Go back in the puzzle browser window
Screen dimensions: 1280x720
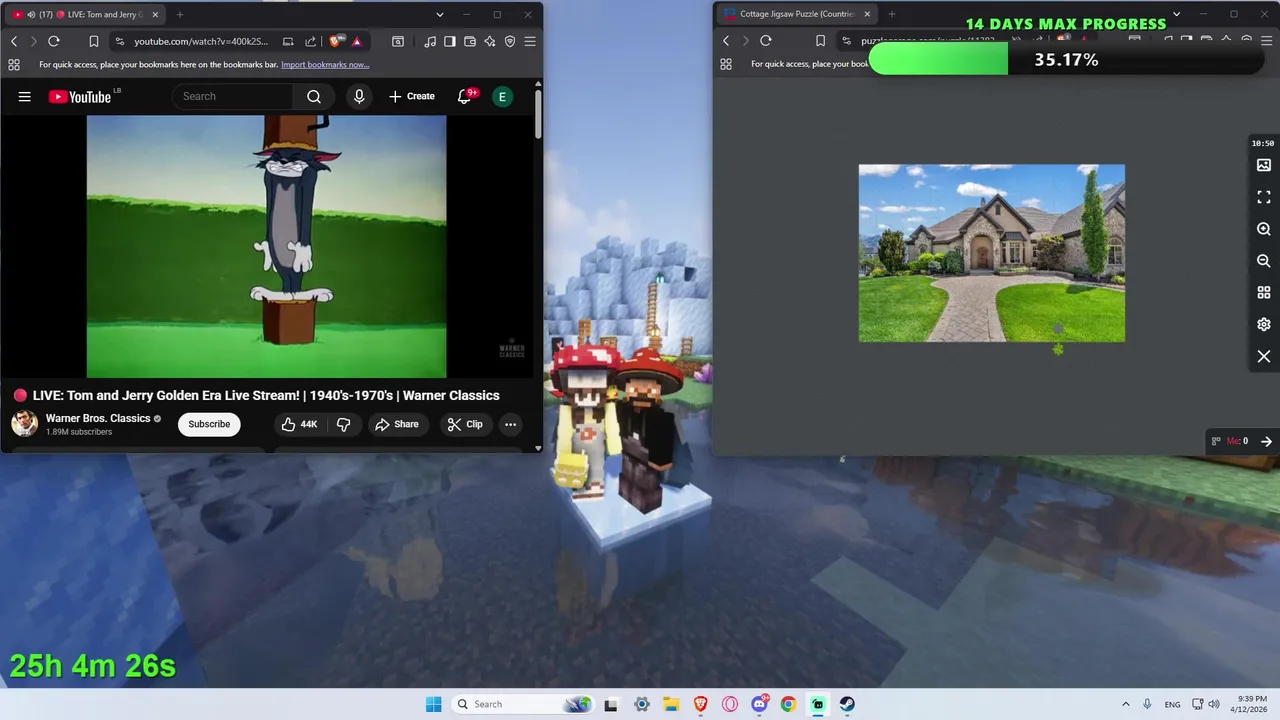click(x=726, y=41)
